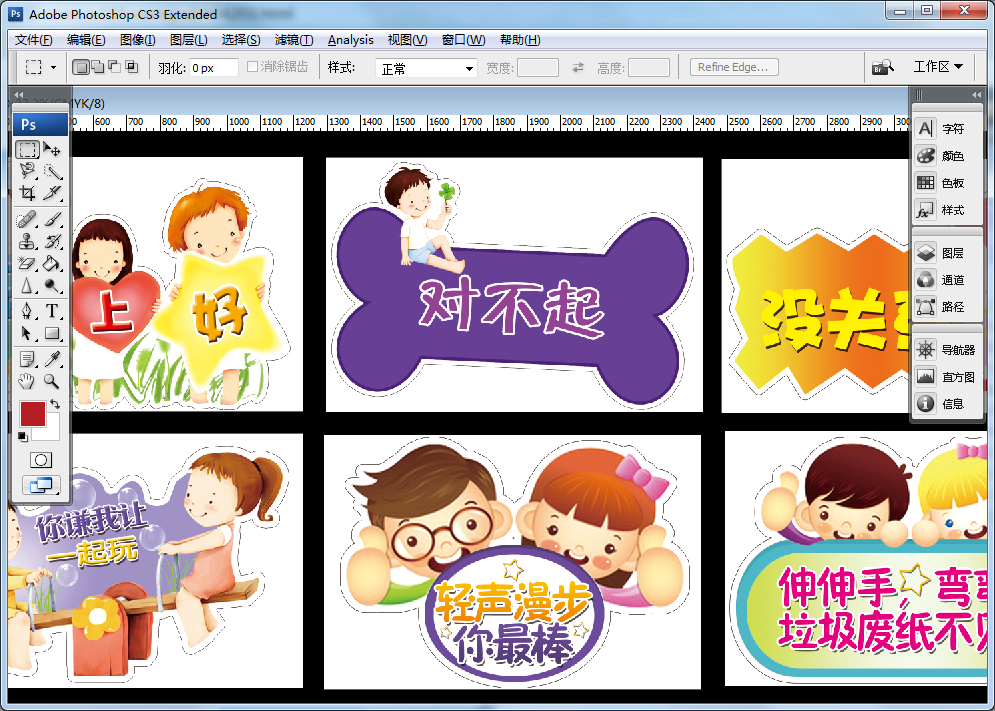
Task: Select the Move tool
Action: 52,150
